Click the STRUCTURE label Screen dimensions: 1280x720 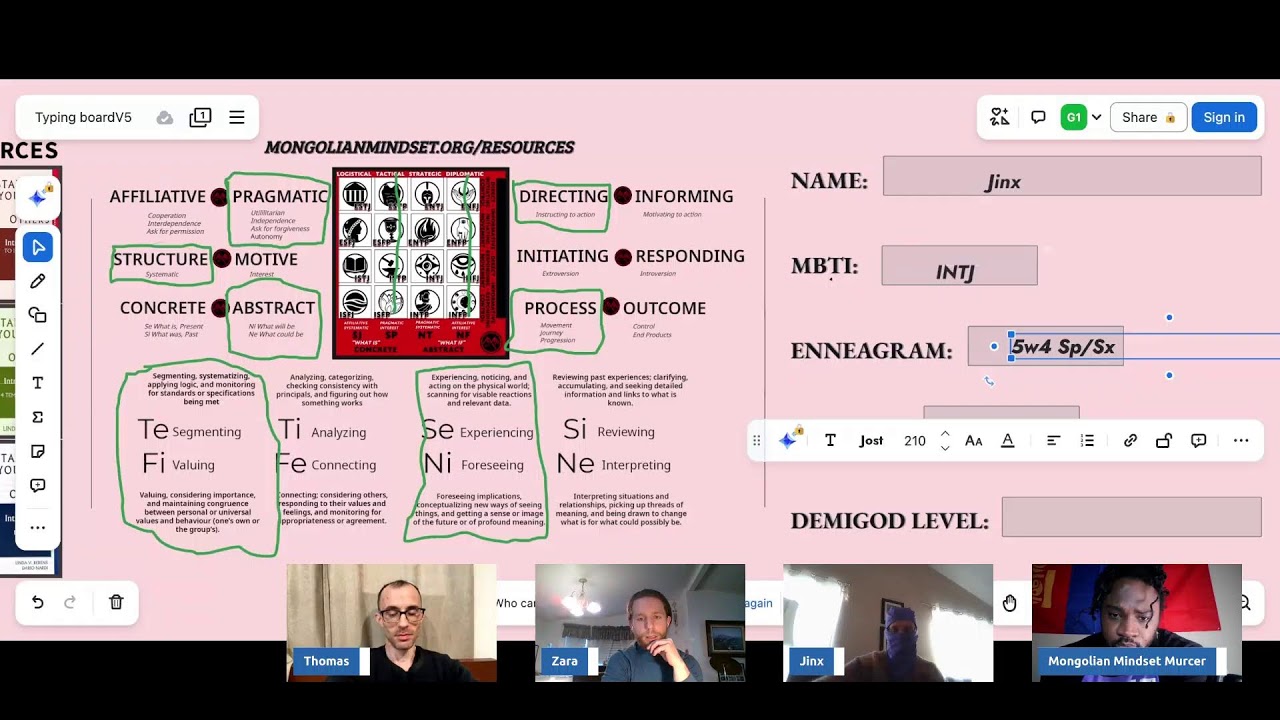tap(160, 259)
